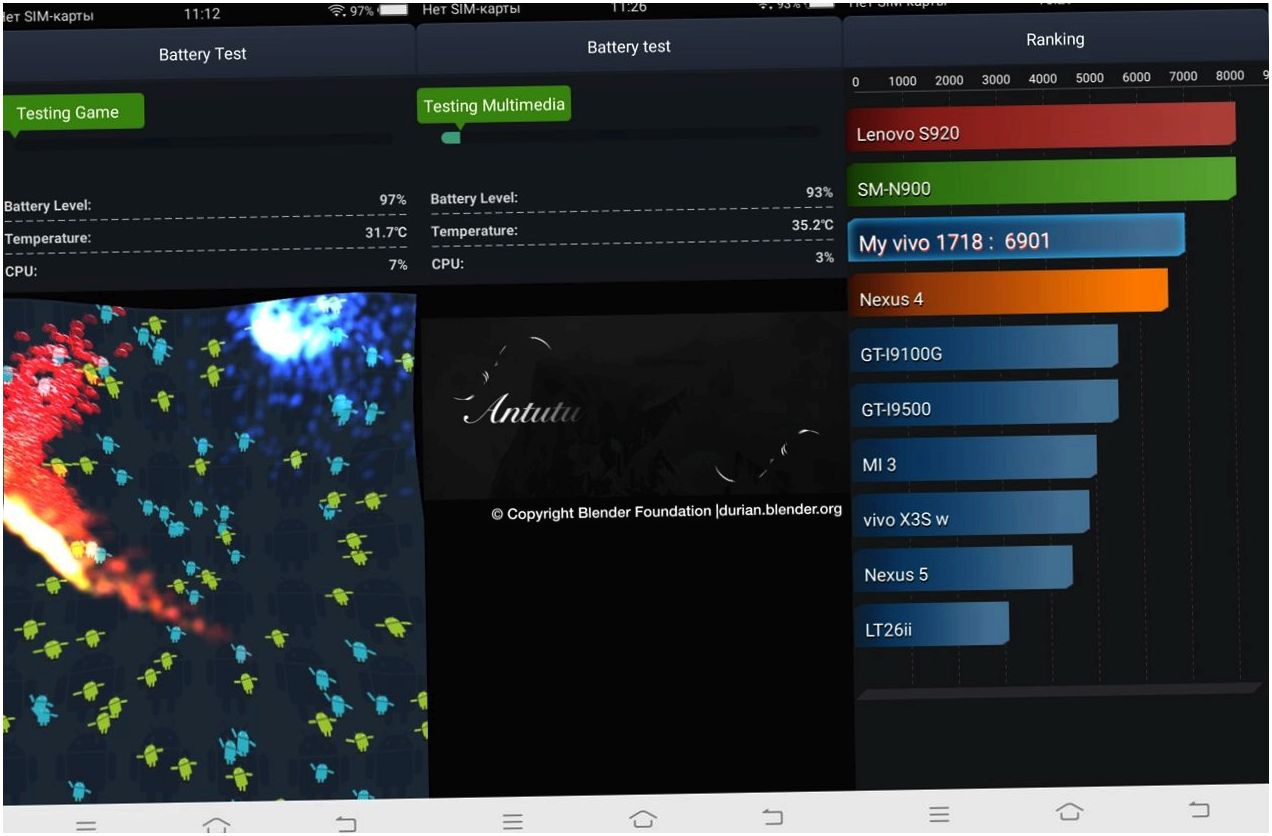Image resolution: width=1272 pixels, height=836 pixels.
Task: Select the My vivo 1718 : 6901 bar
Action: [x=1016, y=239]
